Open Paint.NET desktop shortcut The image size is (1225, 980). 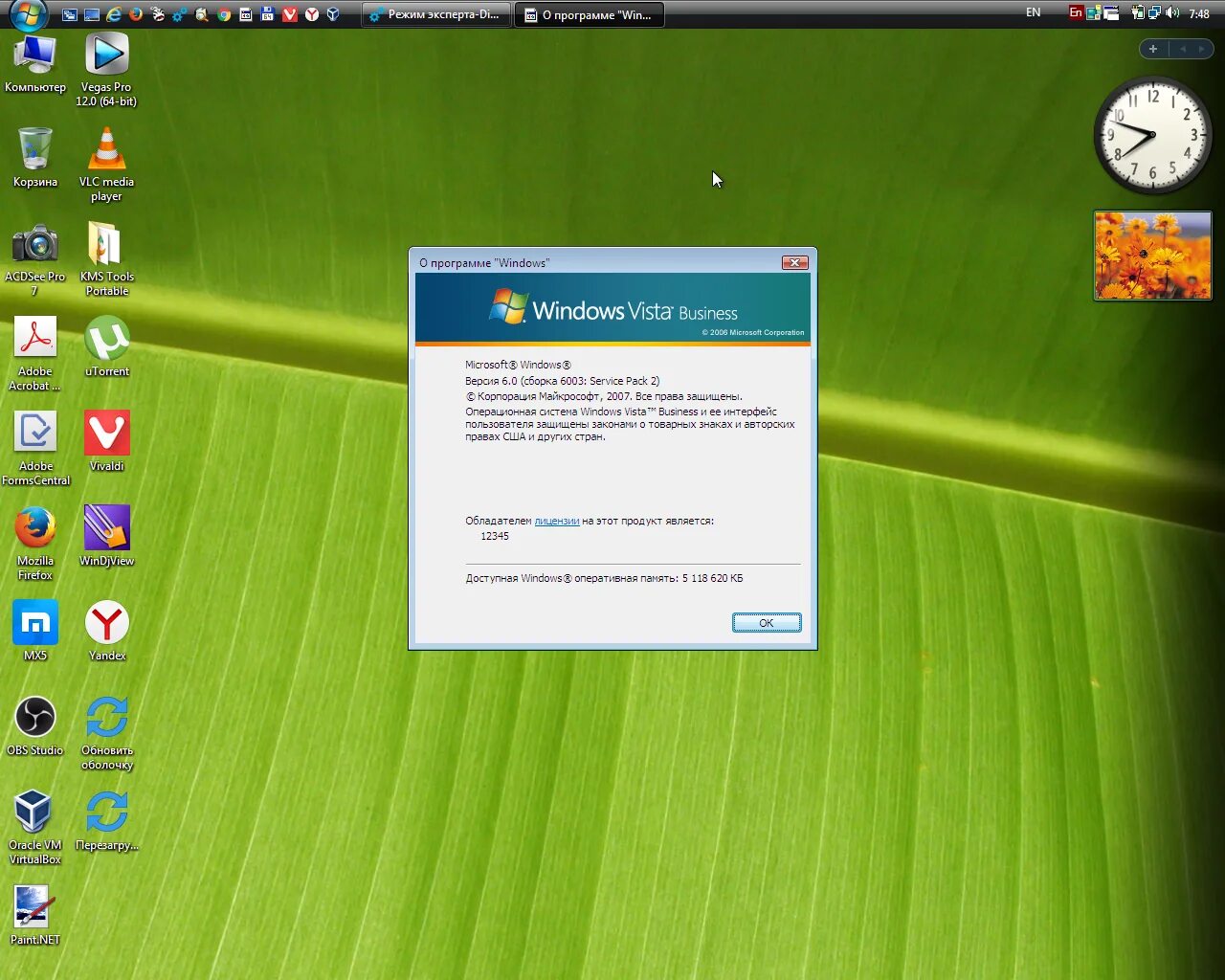pyautogui.click(x=35, y=915)
